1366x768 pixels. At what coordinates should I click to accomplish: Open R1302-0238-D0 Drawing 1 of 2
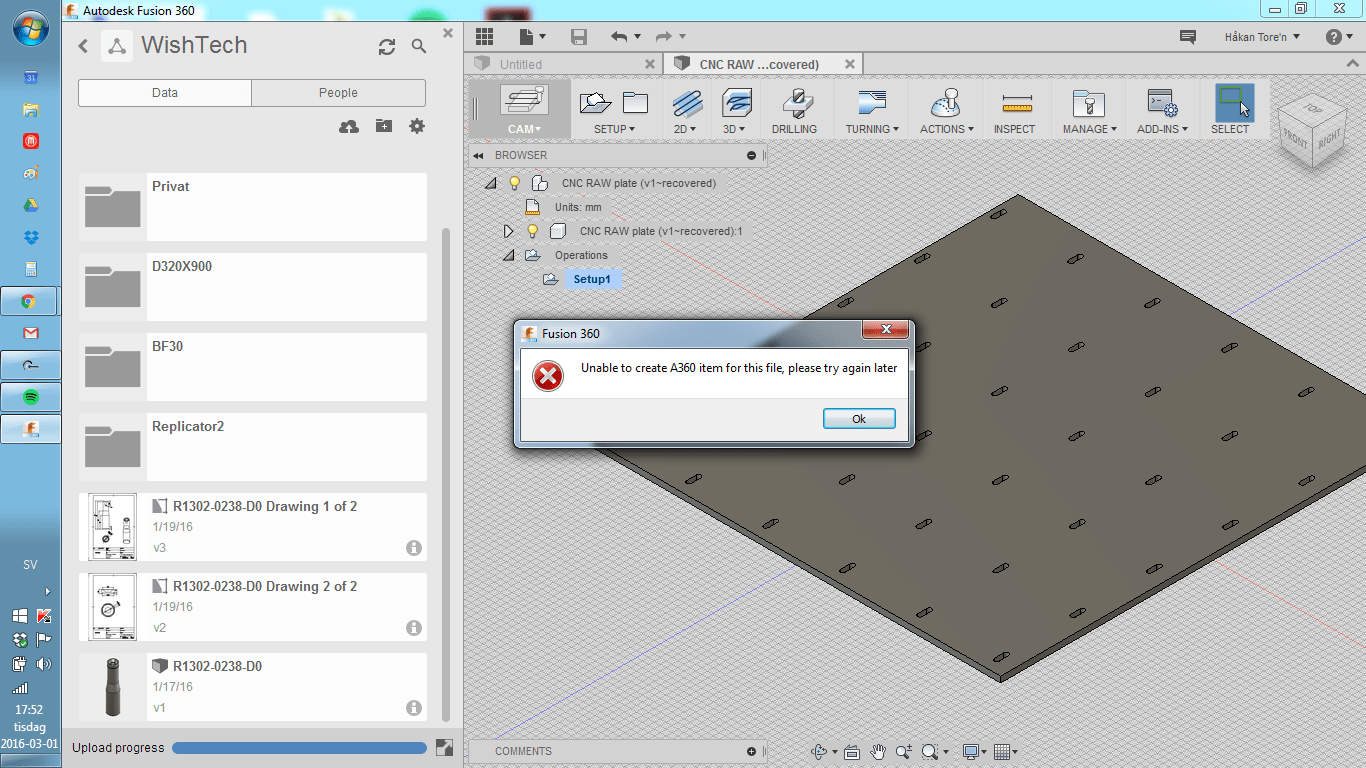253,527
